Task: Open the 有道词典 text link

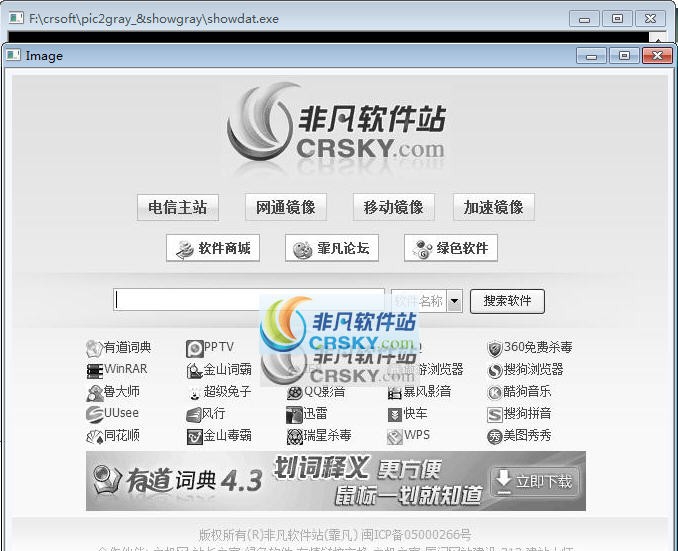Action: pyautogui.click(x=127, y=347)
